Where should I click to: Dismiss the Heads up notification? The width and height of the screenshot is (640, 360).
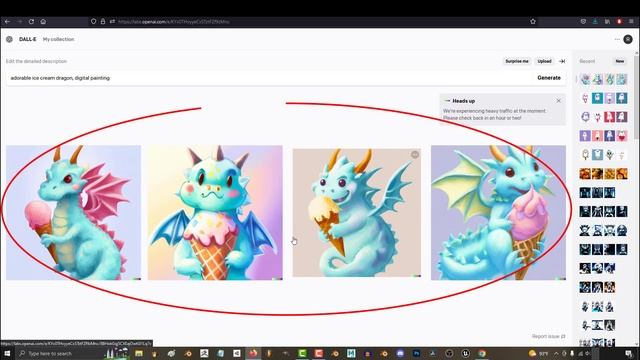coord(558,101)
